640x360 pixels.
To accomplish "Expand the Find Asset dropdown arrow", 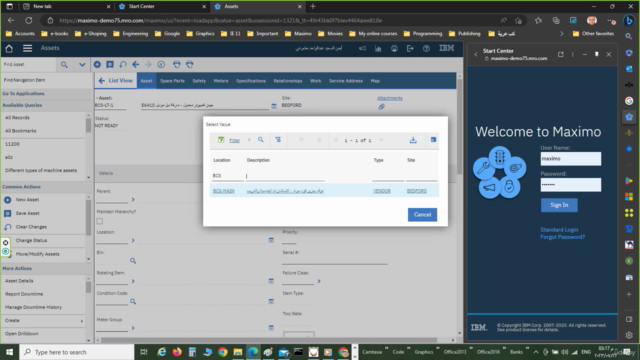I will coord(82,64).
